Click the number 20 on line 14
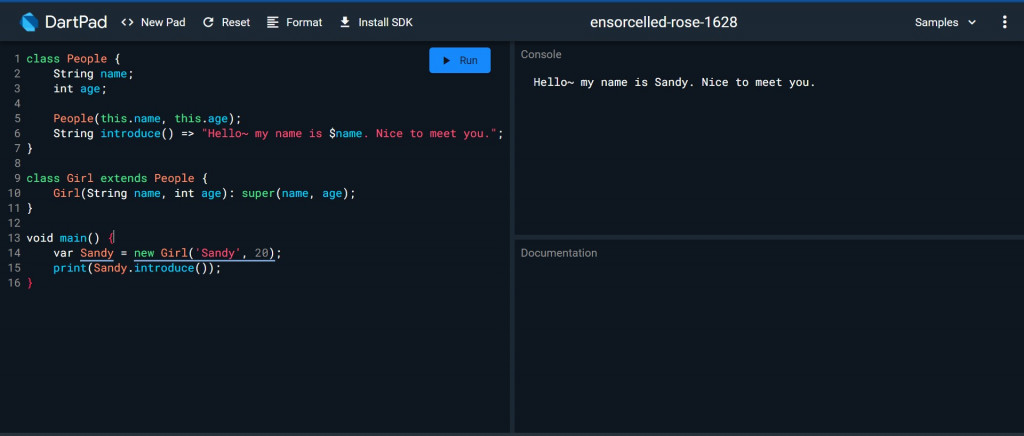This screenshot has width=1024, height=436. (262, 253)
